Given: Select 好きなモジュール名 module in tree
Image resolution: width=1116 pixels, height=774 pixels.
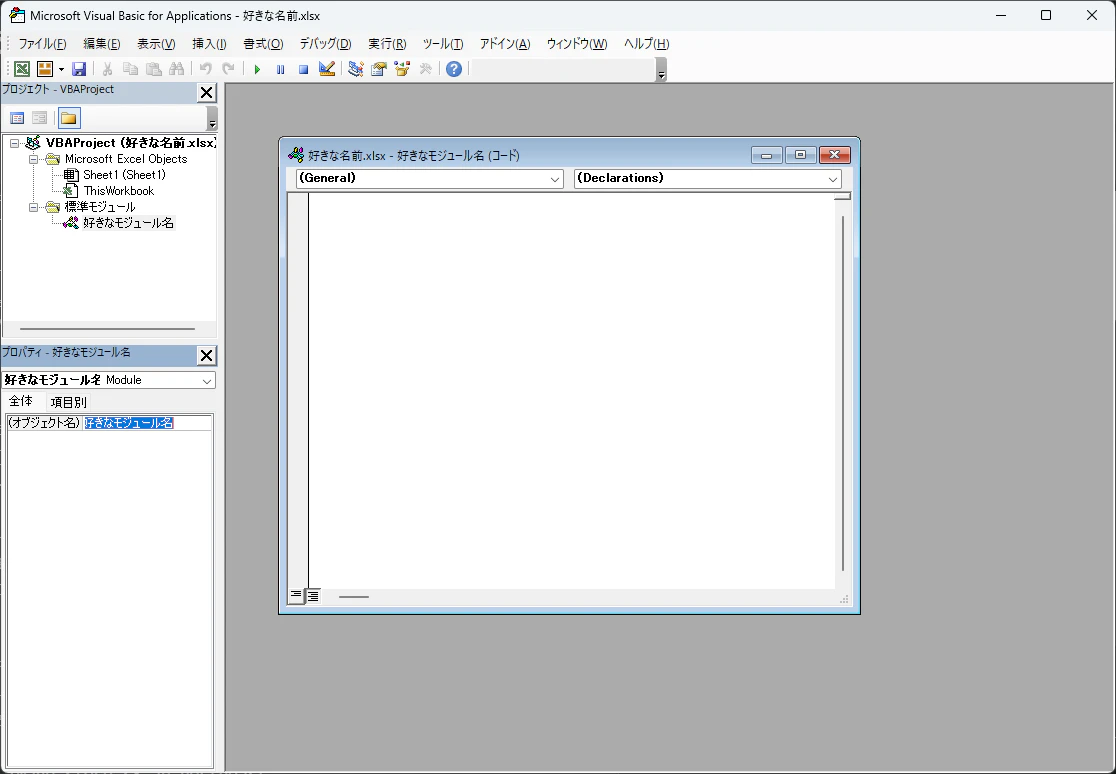Looking at the screenshot, I should tap(128, 223).
